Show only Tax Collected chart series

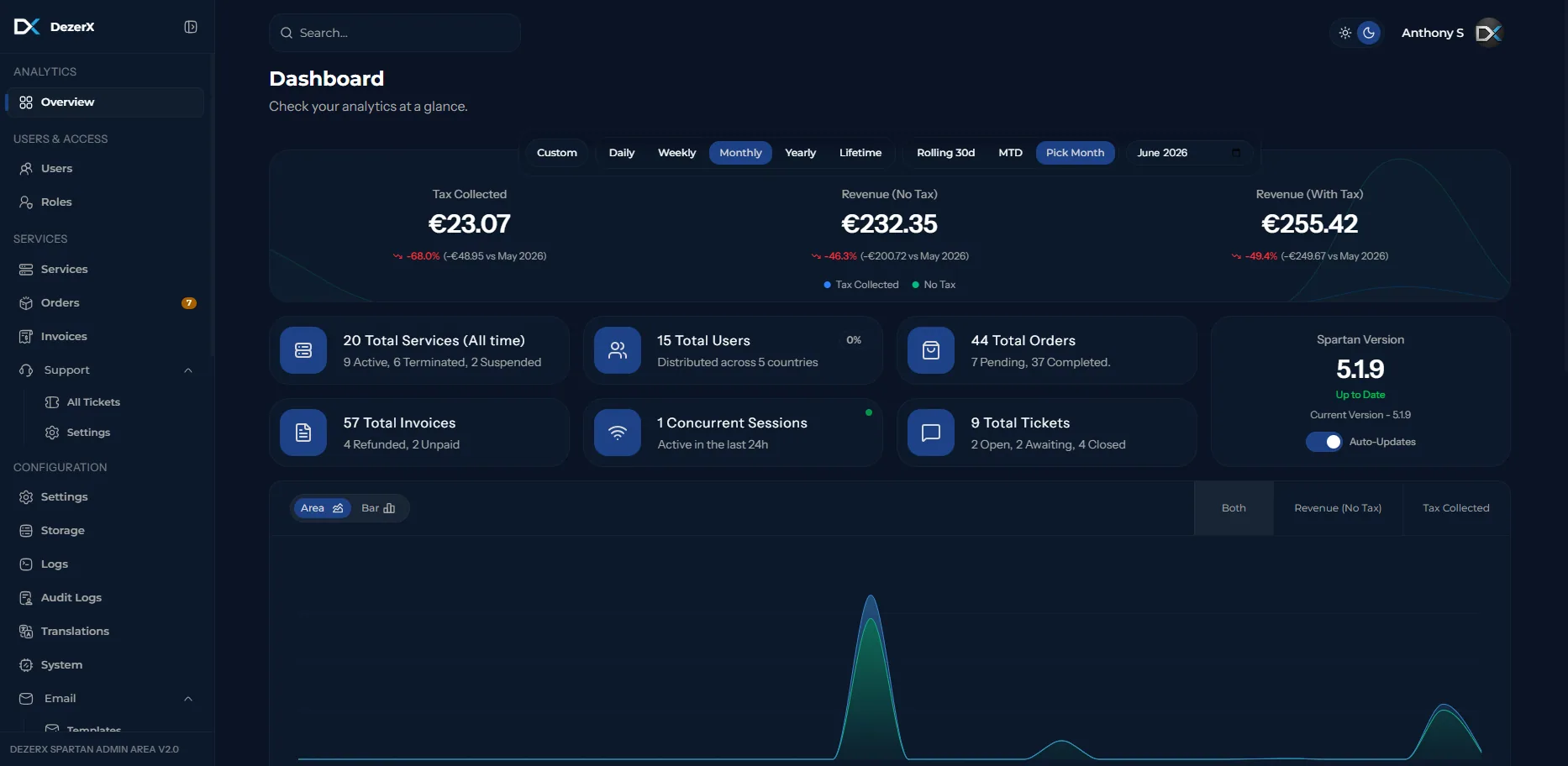pyautogui.click(x=1456, y=508)
